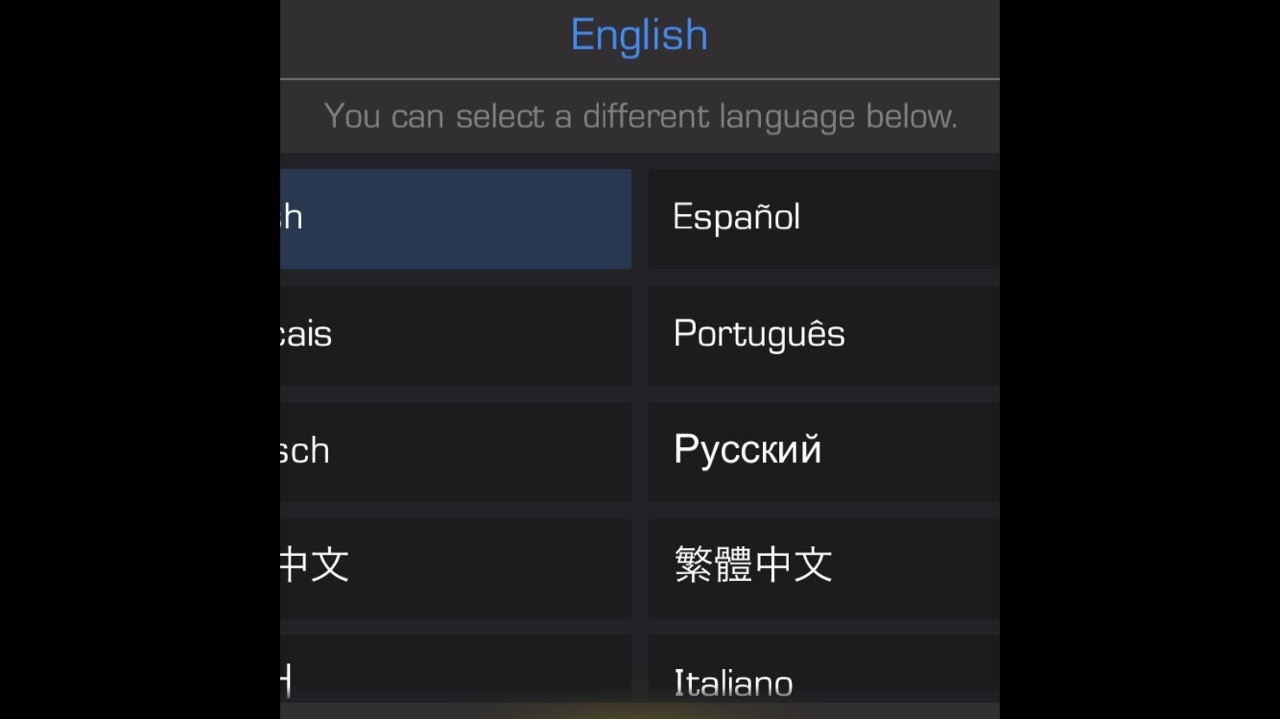Pick the left-column 中文 (Simplified) option
Screen dimensions: 1280x719
coord(455,567)
